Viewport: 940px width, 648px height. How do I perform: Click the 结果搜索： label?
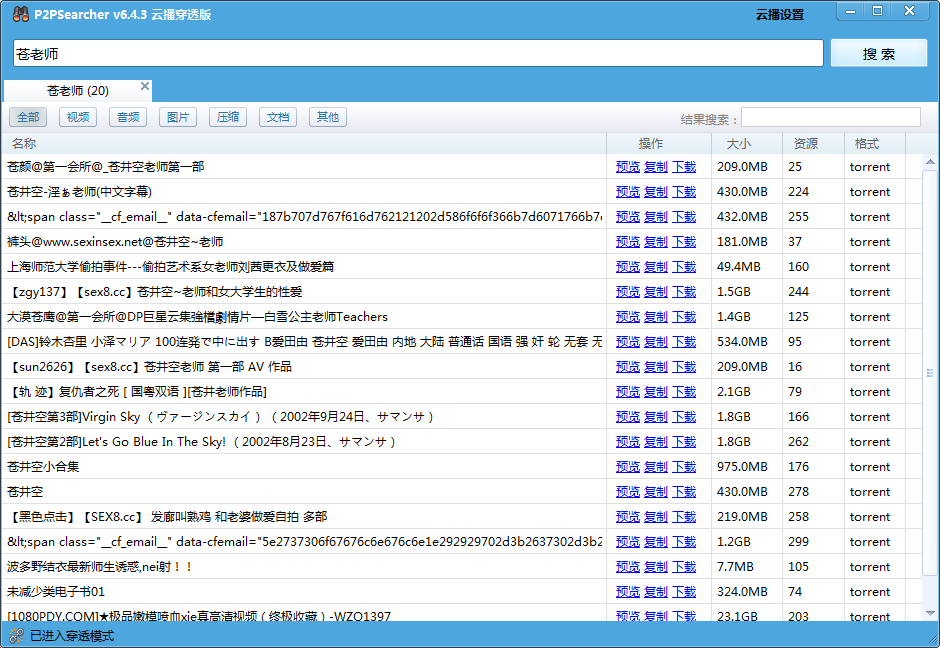click(709, 119)
